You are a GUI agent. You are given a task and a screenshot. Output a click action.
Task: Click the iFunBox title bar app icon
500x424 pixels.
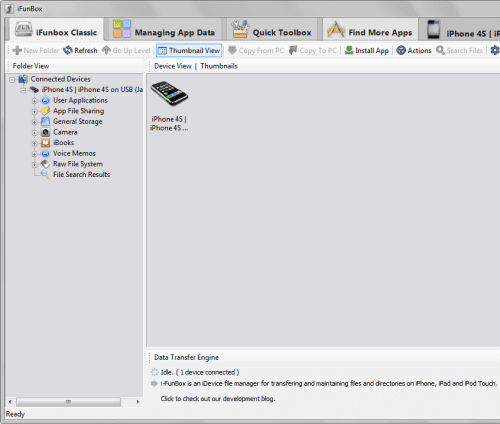point(9,9)
